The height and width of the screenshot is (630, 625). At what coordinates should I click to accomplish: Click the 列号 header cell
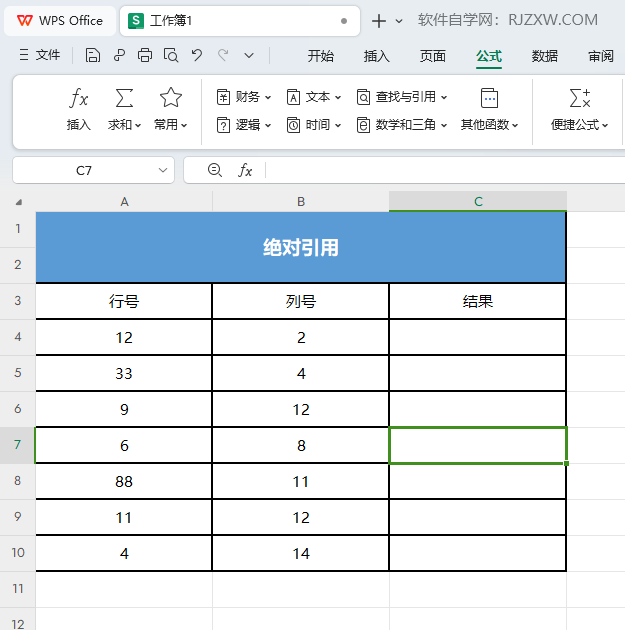[301, 301]
